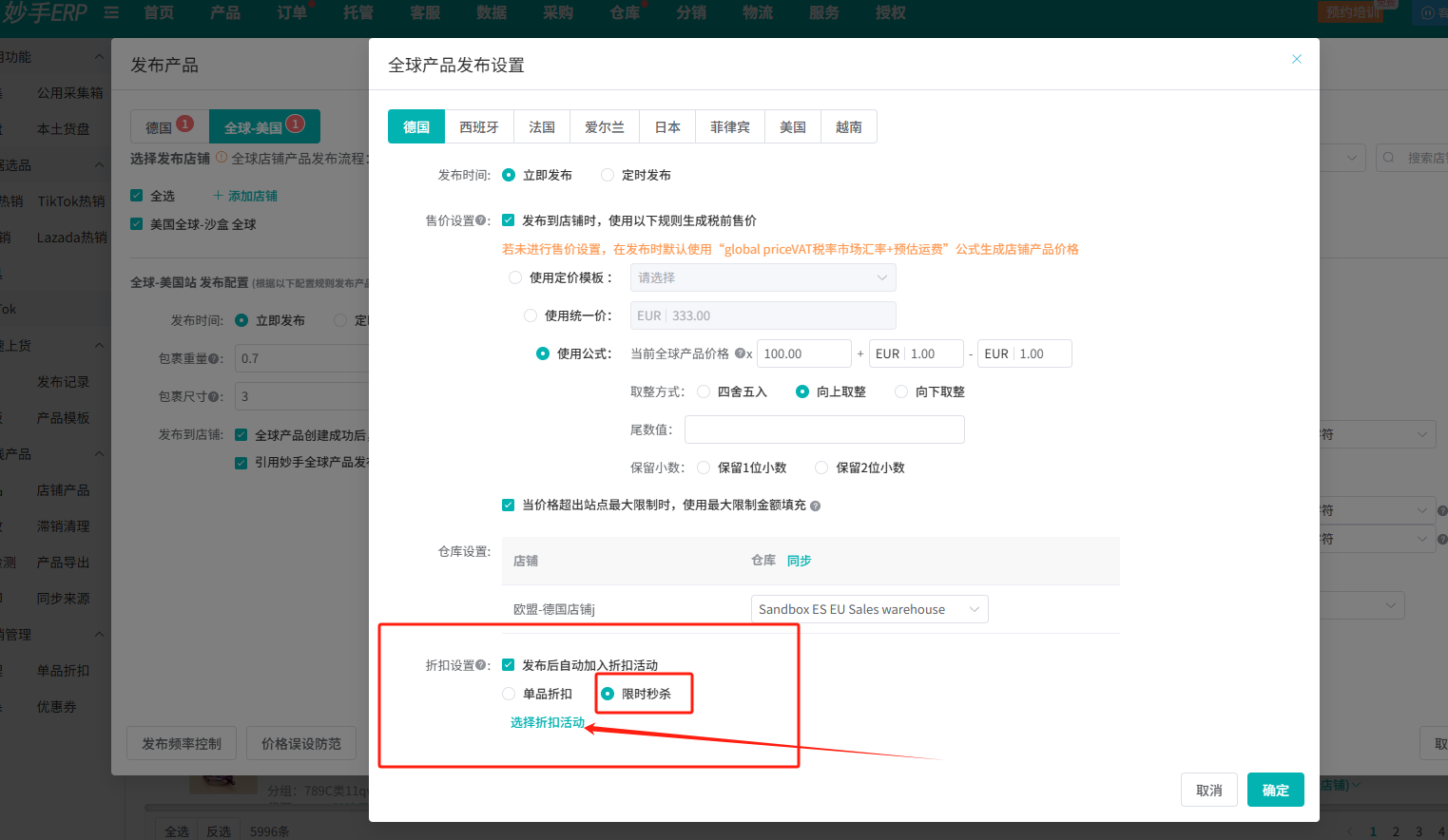Click the hamburger menu icon next to logo
Screen dimensions: 1448x840
click(111, 12)
